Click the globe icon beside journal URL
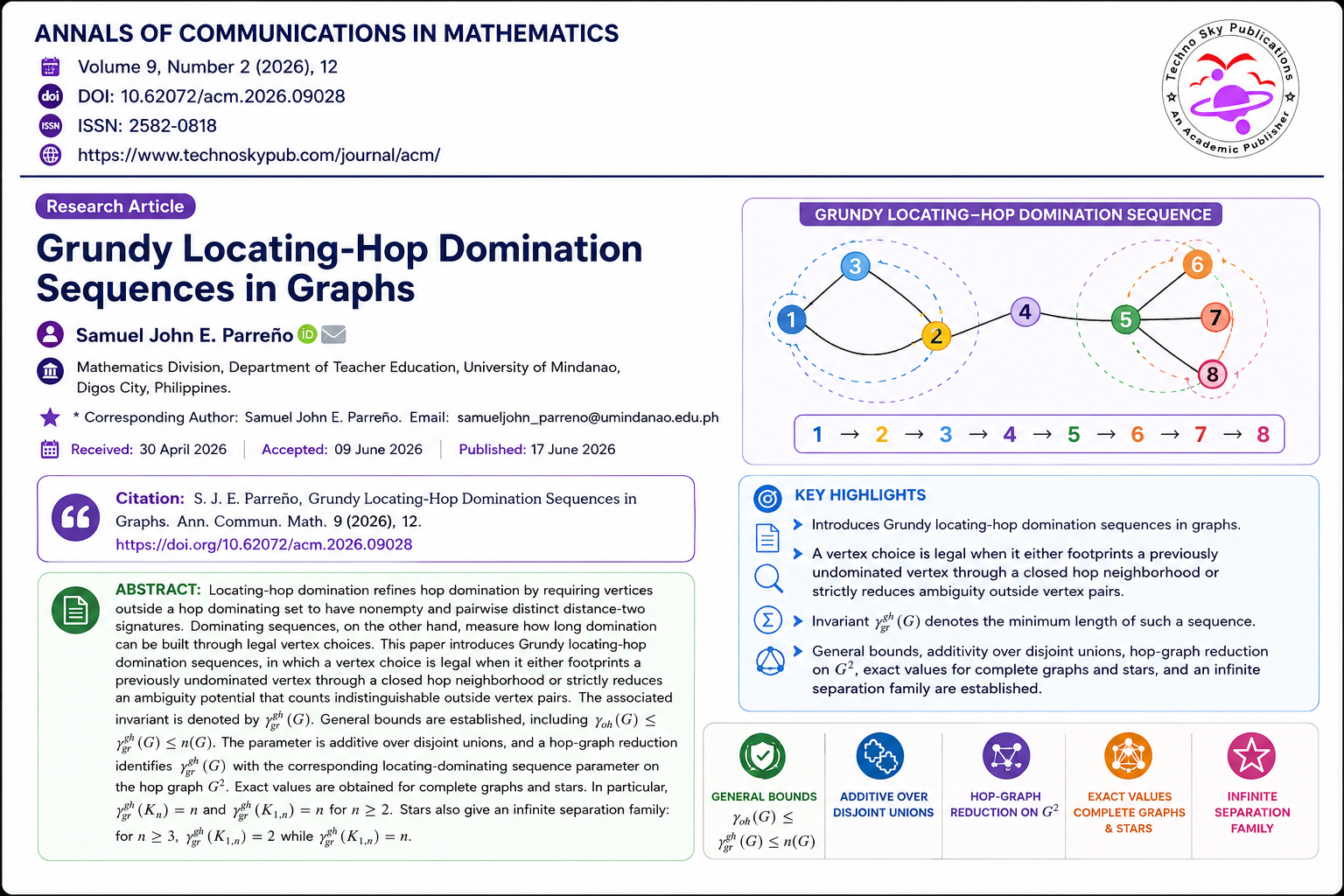 click(x=51, y=155)
